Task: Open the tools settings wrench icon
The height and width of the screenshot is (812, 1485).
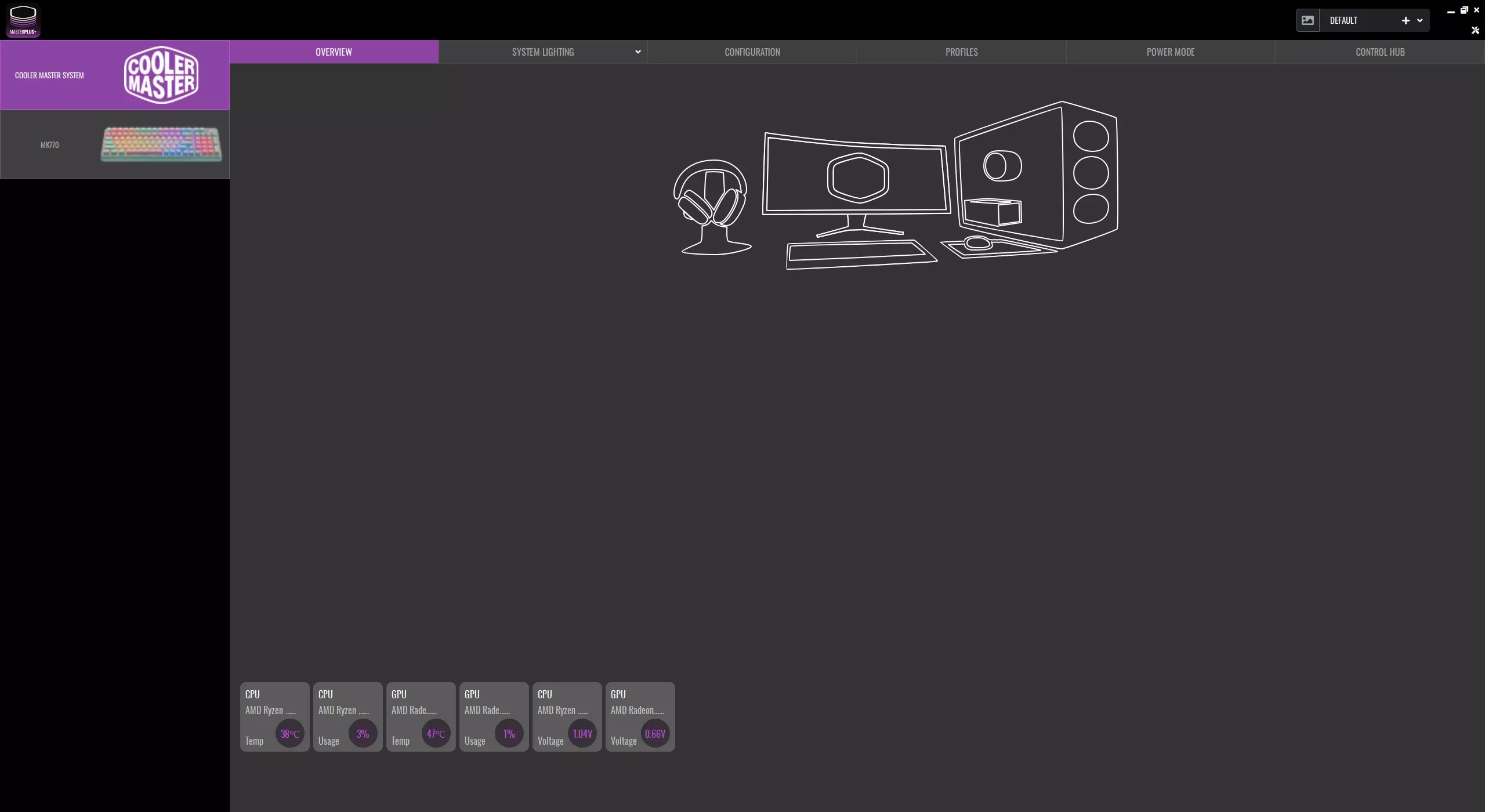Action: coord(1475,30)
